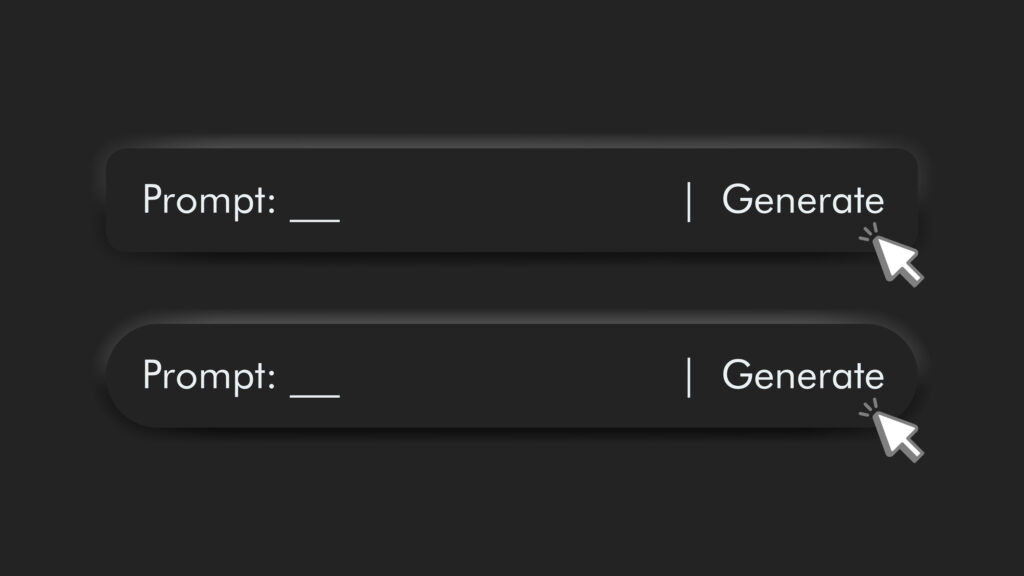Click the spark lines beside the upper cursor
The width and height of the screenshot is (1024, 576).
[867, 233]
